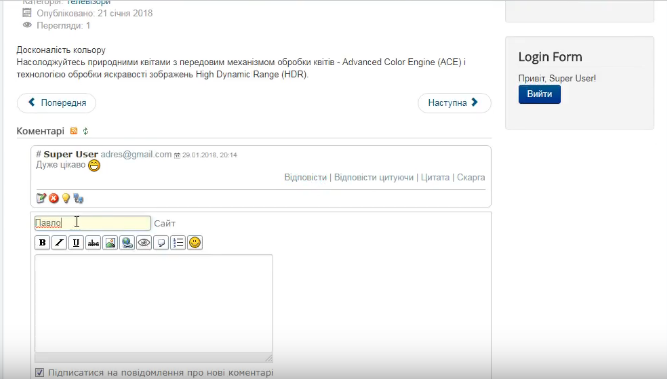Screen dimensions: 667x379
Task: Open adres@gmail.com email link
Action: 136,154
